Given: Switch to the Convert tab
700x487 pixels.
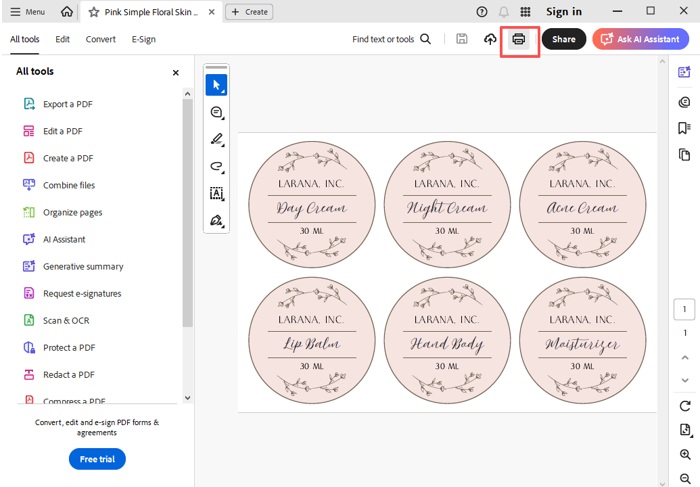Looking at the screenshot, I should pos(100,39).
